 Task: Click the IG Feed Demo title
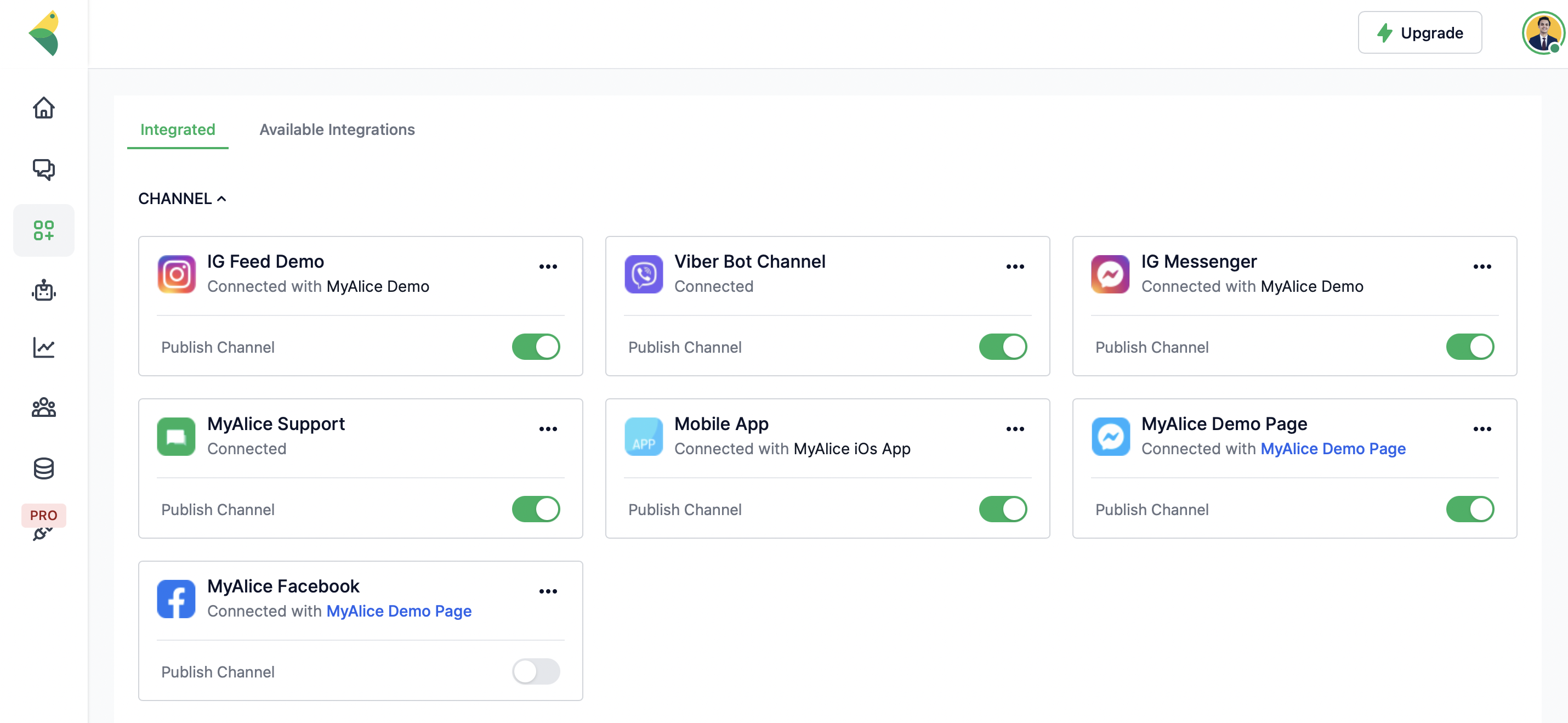coord(265,261)
